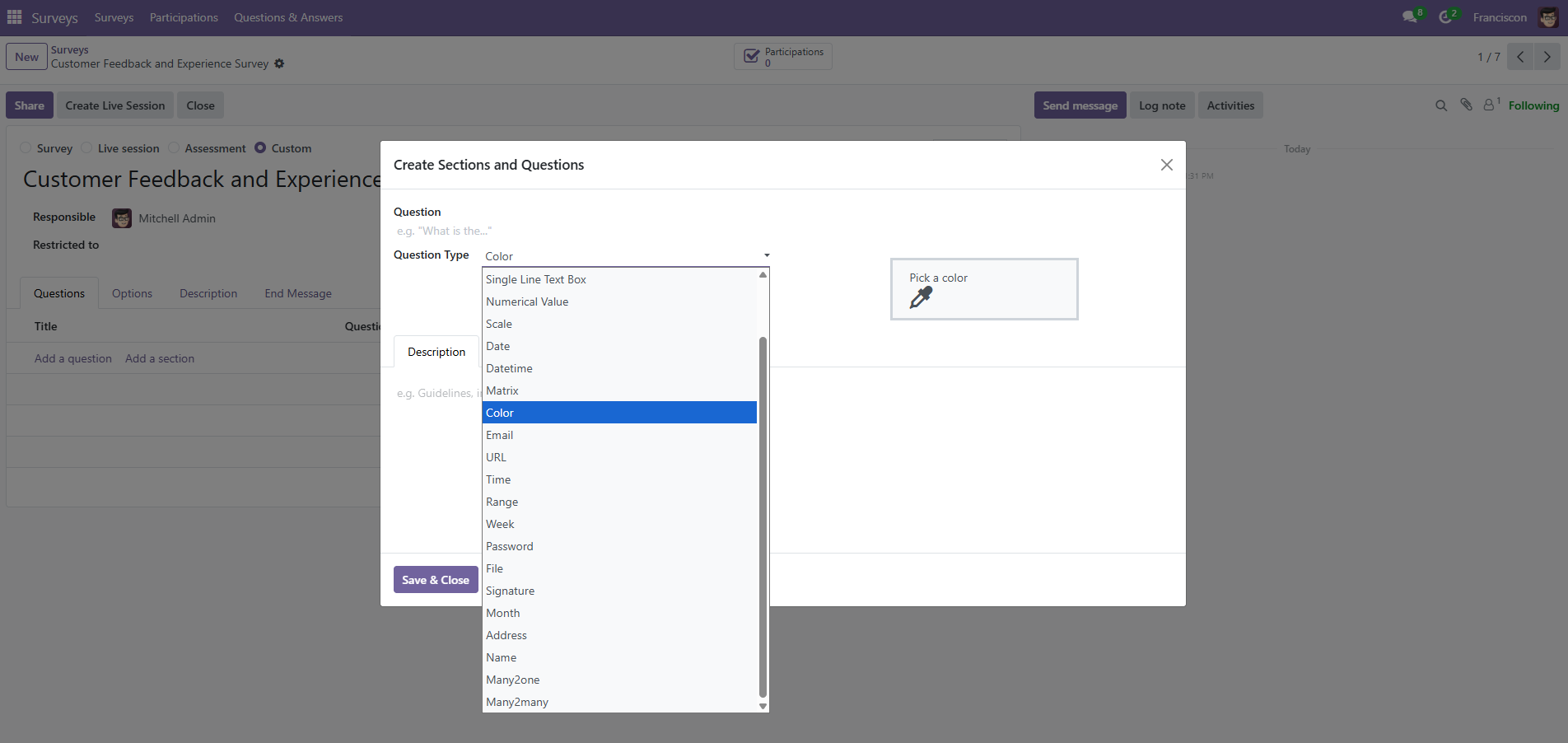The image size is (1568, 743).
Task: Switch to End Message tab
Action: (x=298, y=293)
